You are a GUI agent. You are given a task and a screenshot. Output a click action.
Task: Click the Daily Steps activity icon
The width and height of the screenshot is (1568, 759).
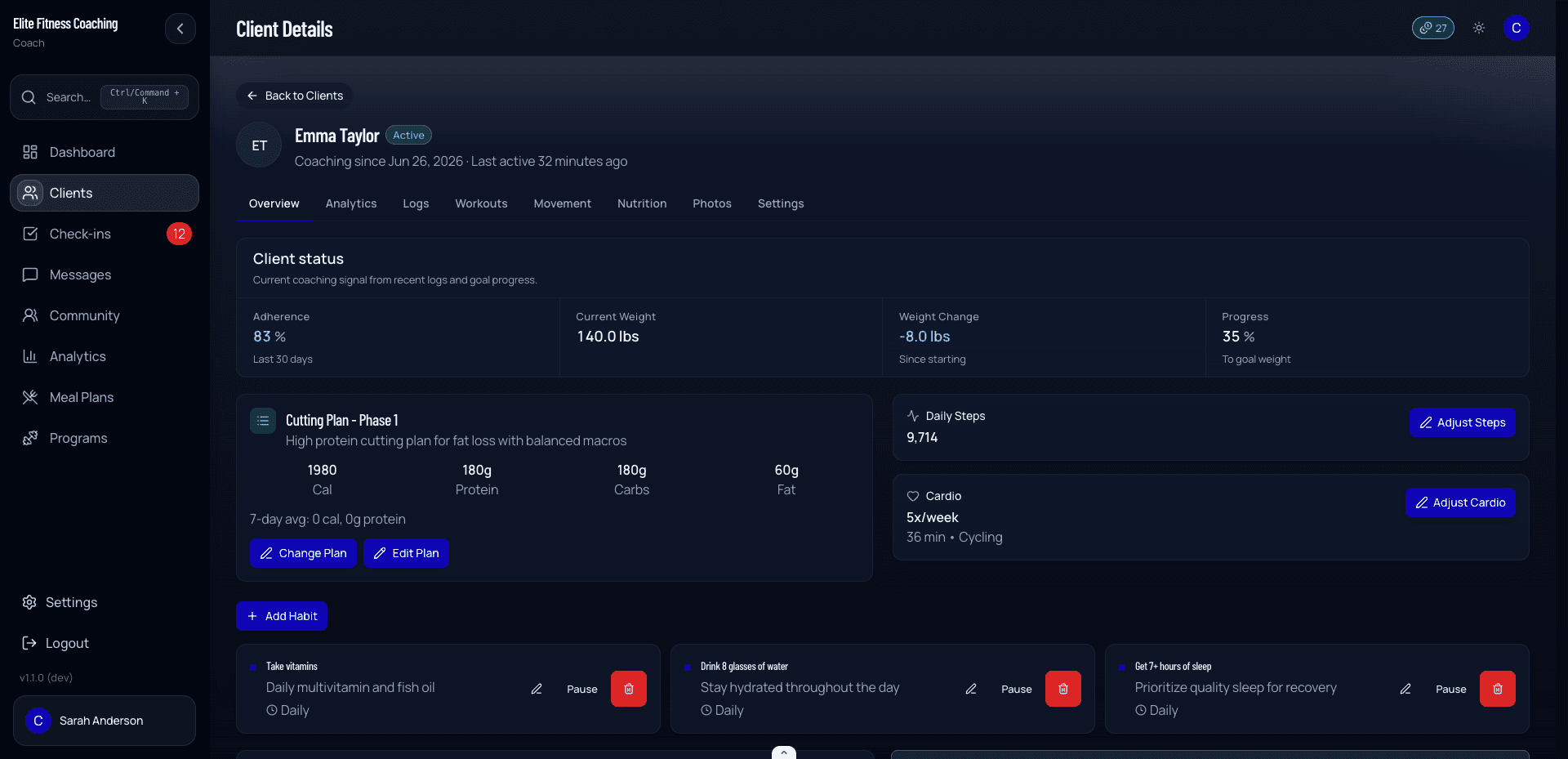point(913,416)
